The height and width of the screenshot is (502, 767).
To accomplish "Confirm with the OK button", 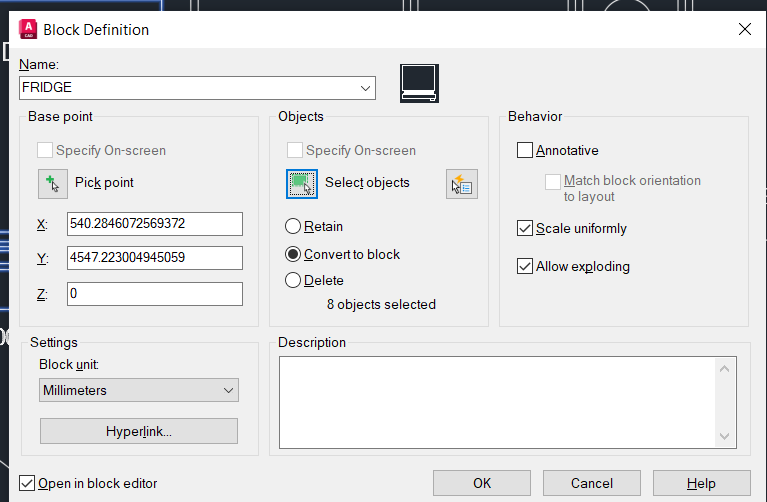I will coord(482,483).
